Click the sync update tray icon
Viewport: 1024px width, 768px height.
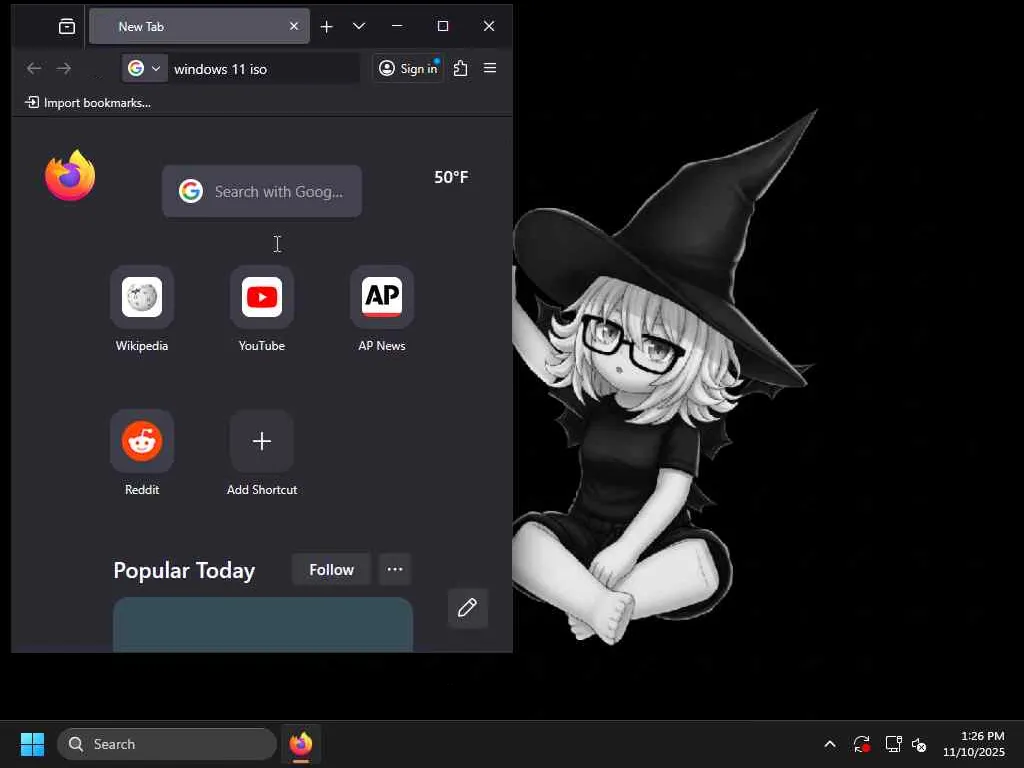coord(861,744)
